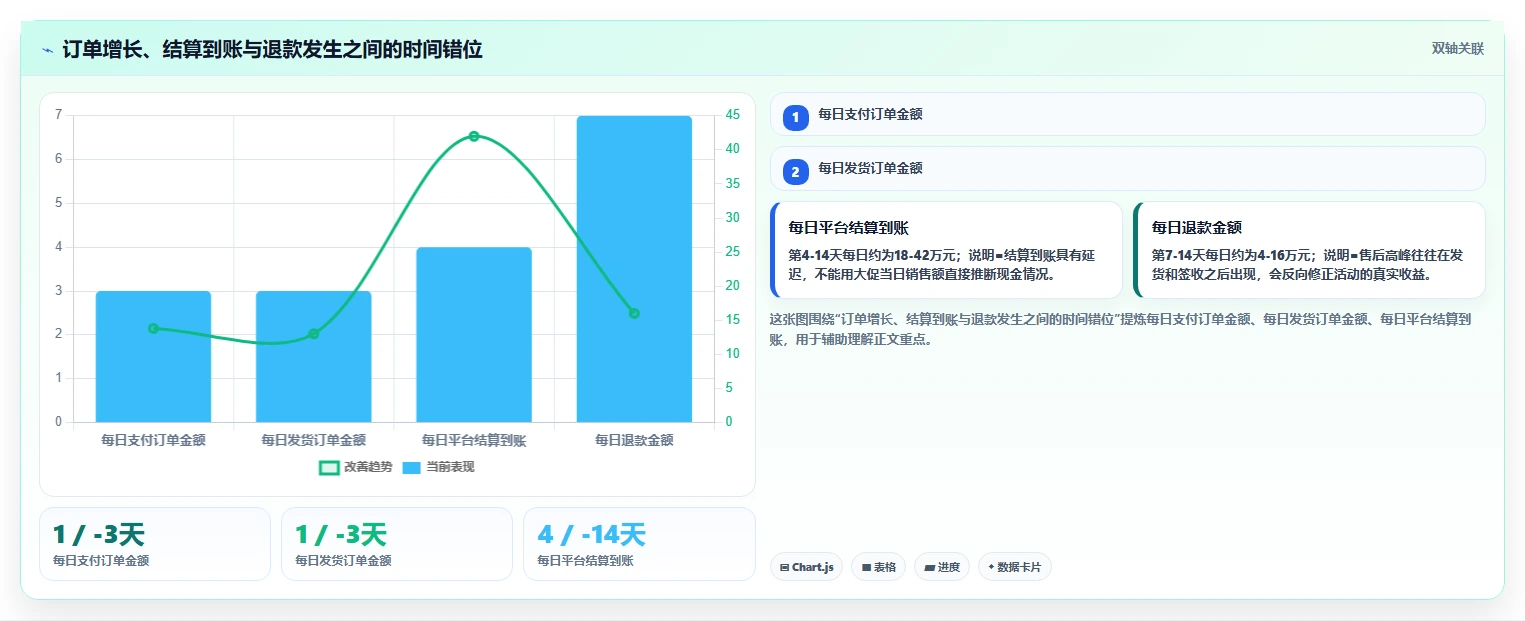Click the bar for 每日发货订单金额
The width and height of the screenshot is (1525, 621).
point(313,356)
